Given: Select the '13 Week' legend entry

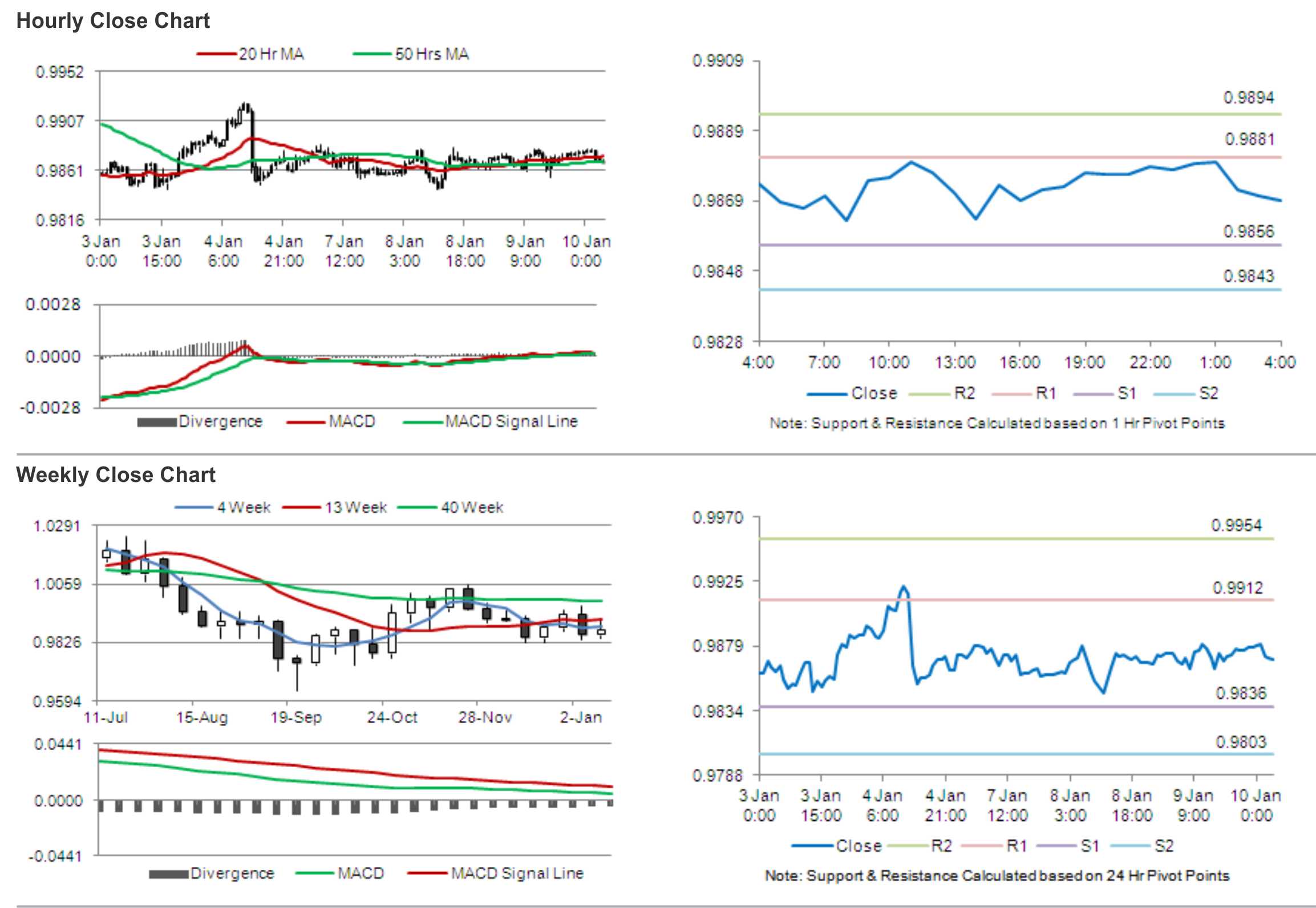Looking at the screenshot, I should pos(335,507).
